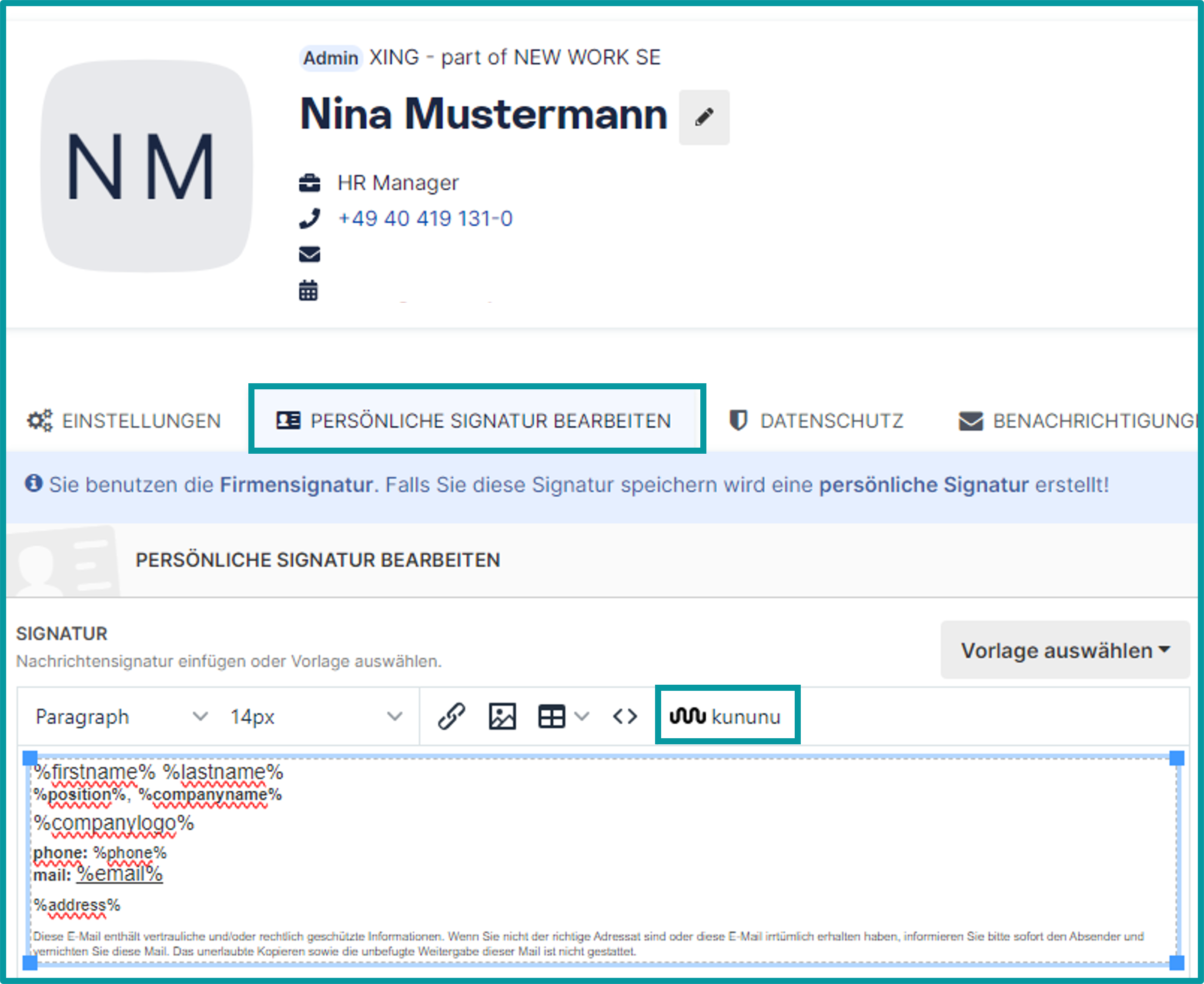Click the envelope icon under the phone number
Image resolution: width=1204 pixels, height=984 pixels.
pos(310,254)
